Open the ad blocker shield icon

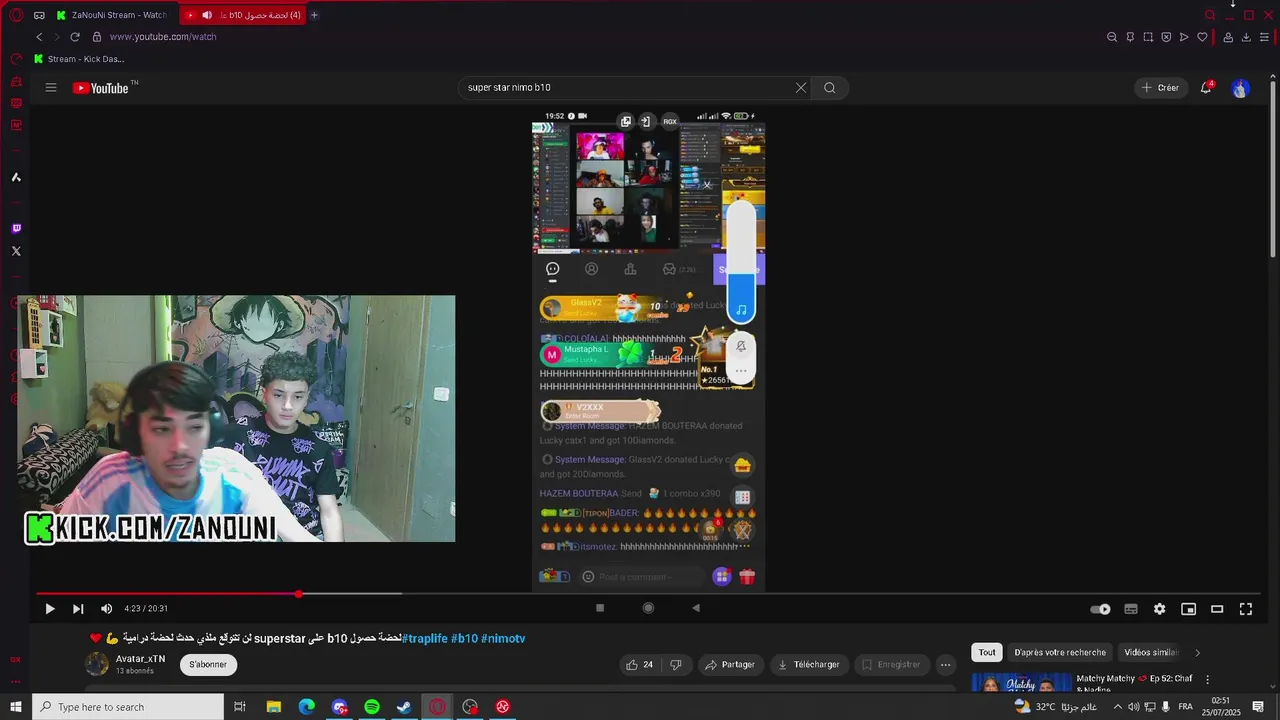pyautogui.click(x=1166, y=37)
